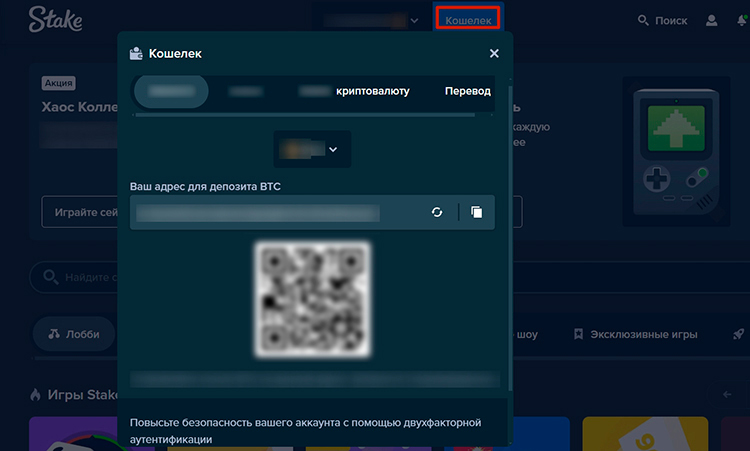Open Поиск search in header
750x451 pixels.
coord(662,21)
